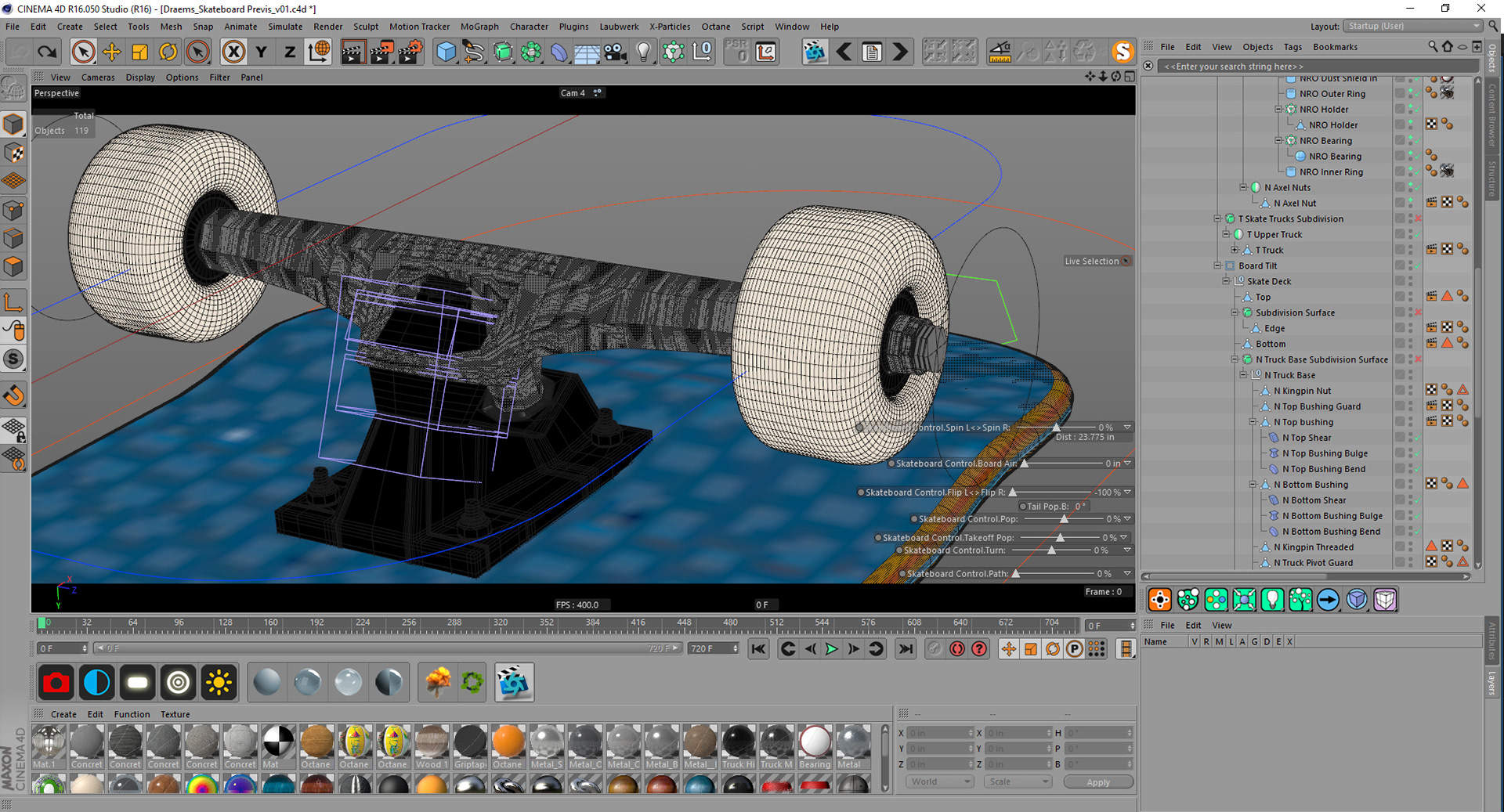Toggle the V column in Layers panel
Screen dimensions: 1504x812
(x=1194, y=642)
